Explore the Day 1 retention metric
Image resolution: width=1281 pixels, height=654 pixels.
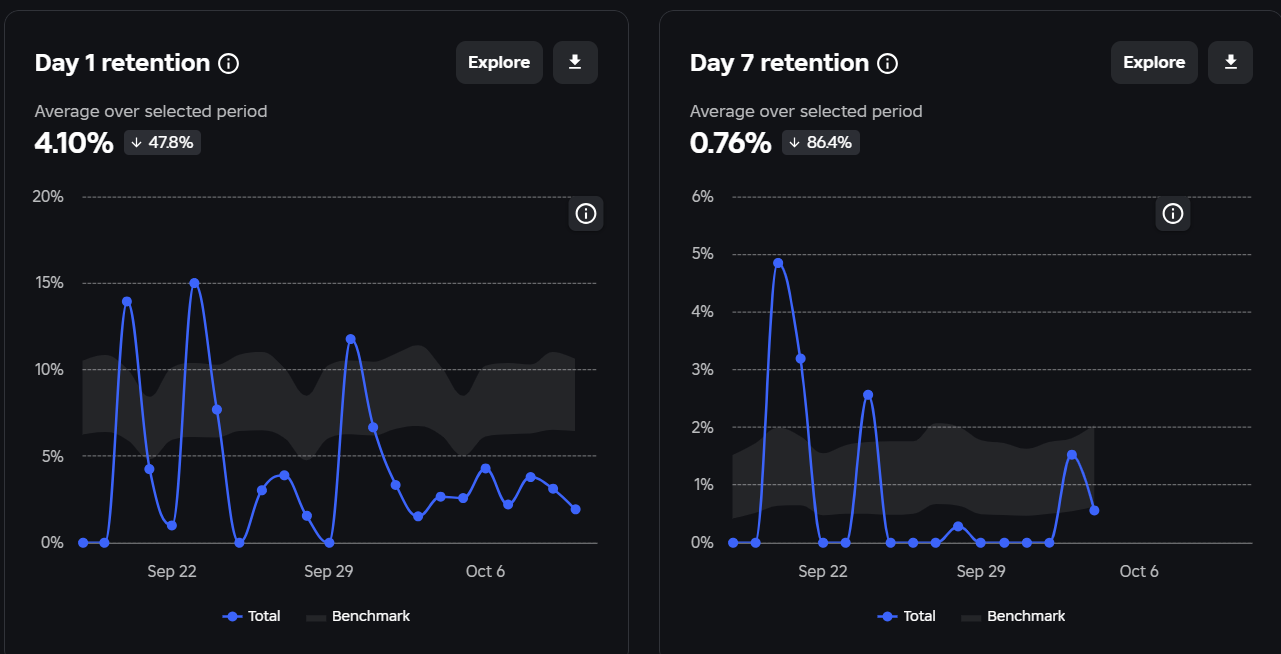click(x=499, y=62)
